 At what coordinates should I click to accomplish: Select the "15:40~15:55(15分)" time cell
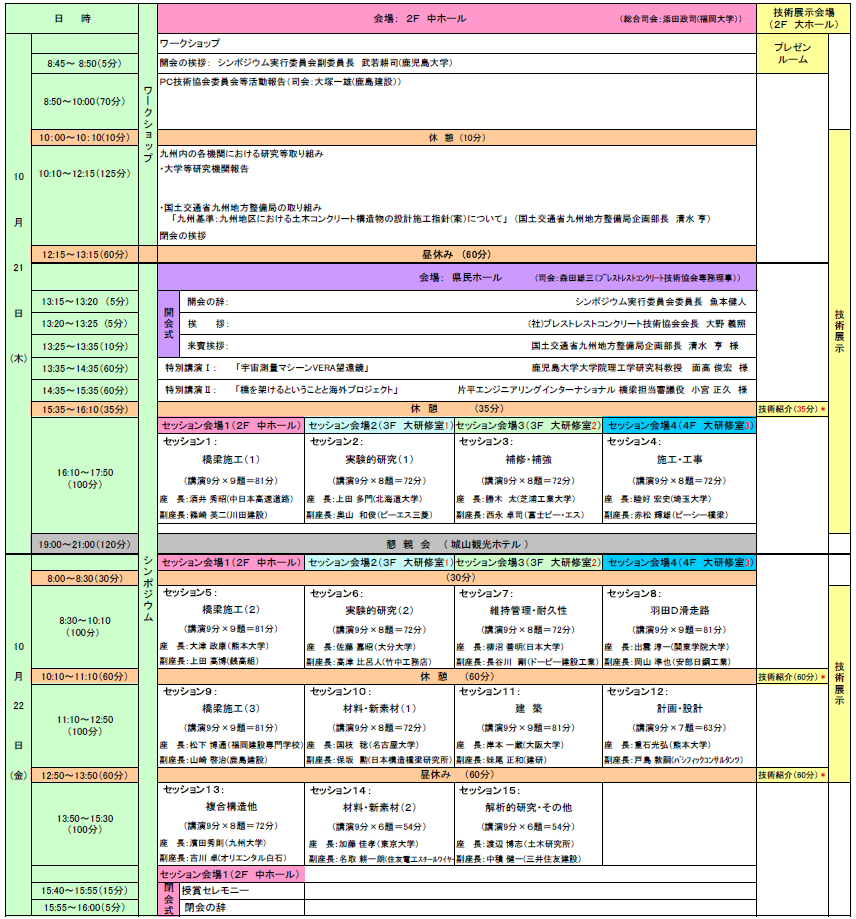point(85,891)
